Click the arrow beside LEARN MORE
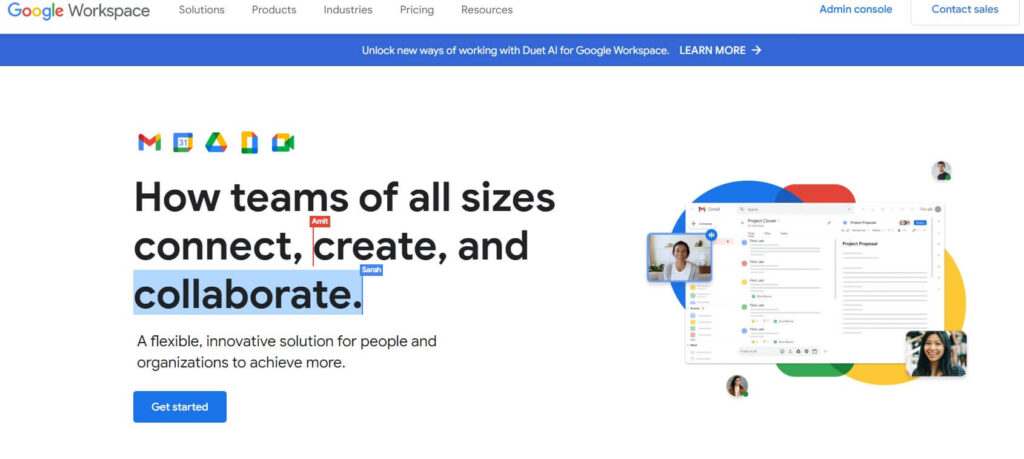Viewport: 1024px width, 459px height. coord(756,50)
